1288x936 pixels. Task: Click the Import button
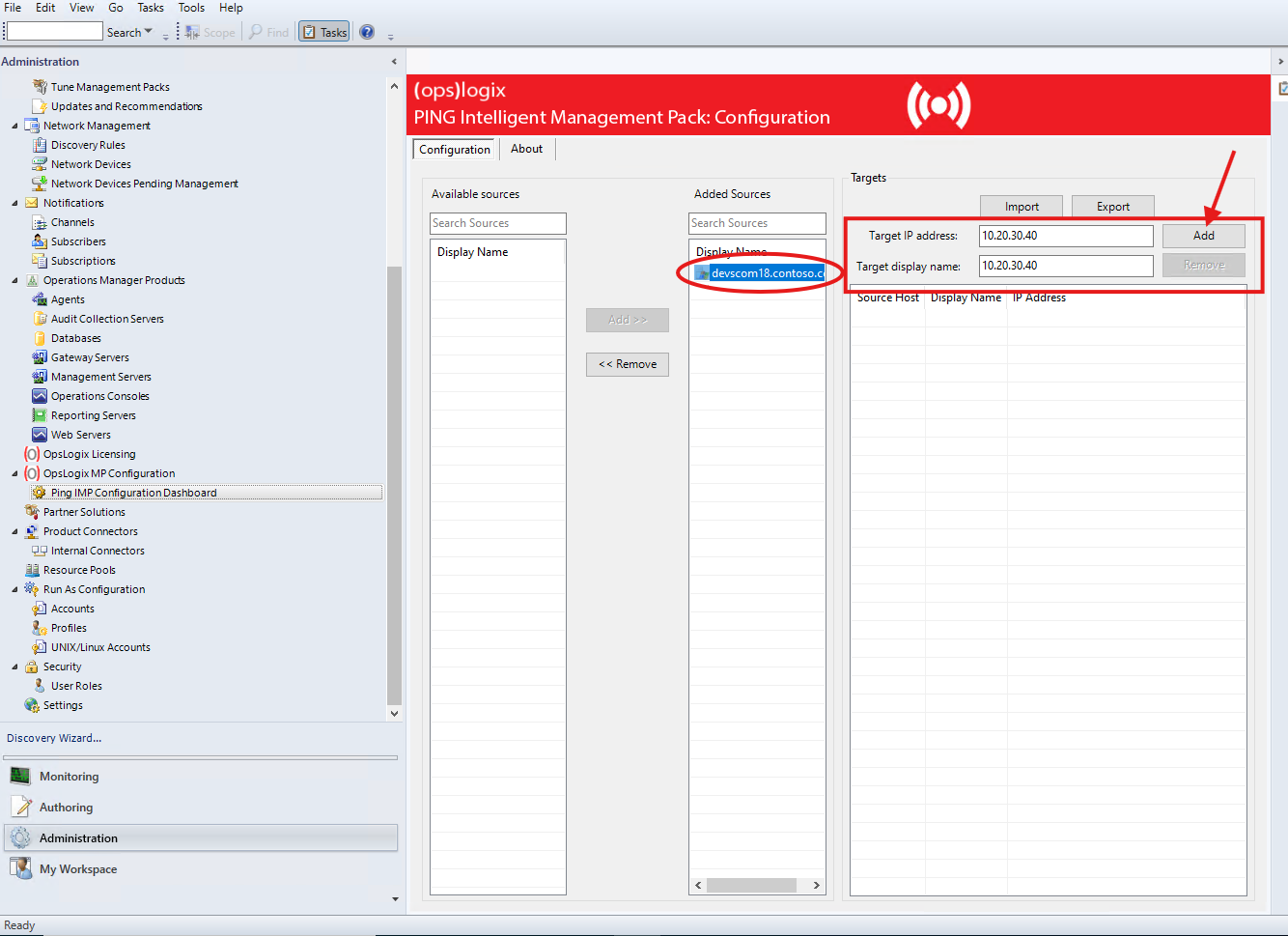click(x=1022, y=207)
